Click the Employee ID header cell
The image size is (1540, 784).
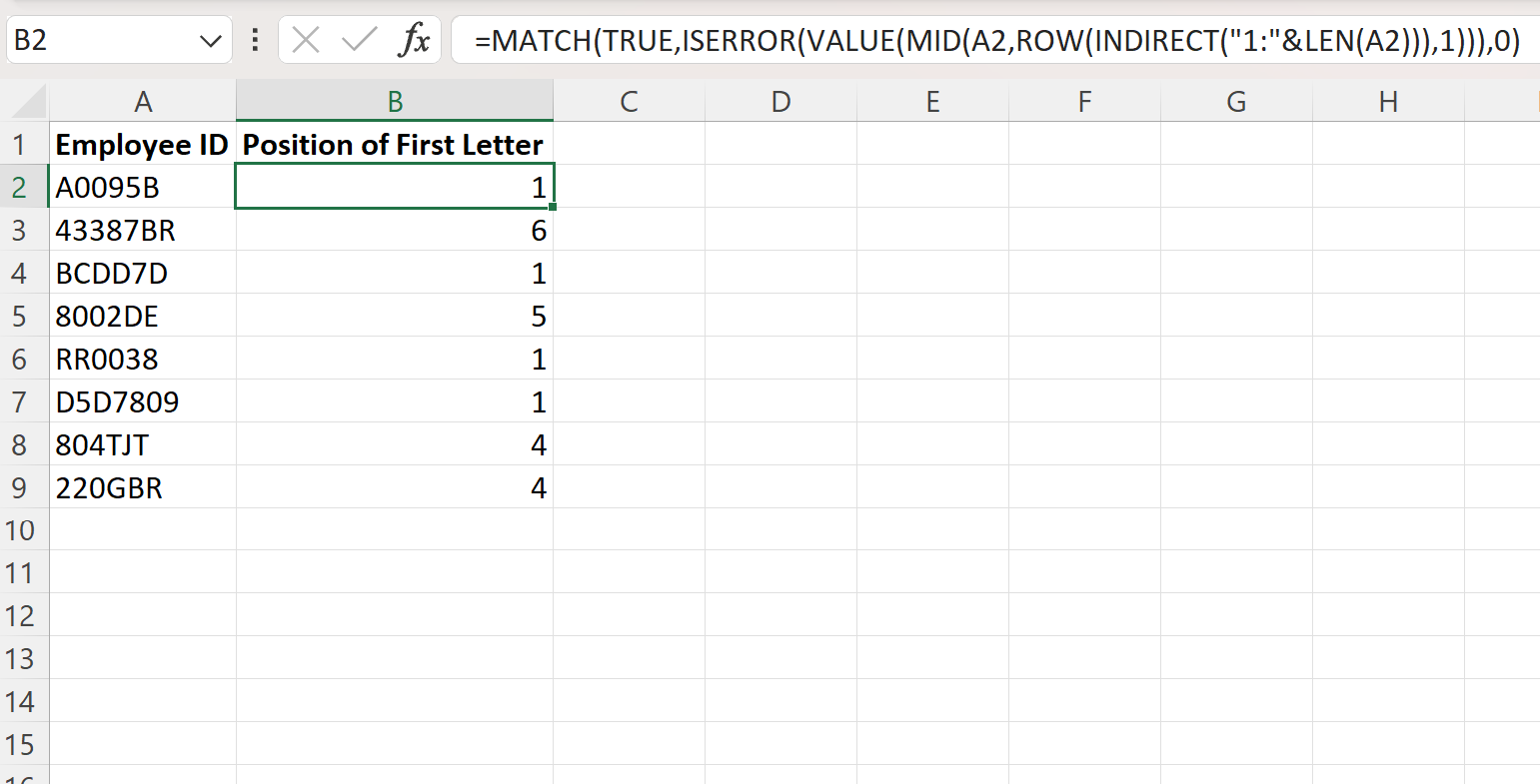coord(142,144)
